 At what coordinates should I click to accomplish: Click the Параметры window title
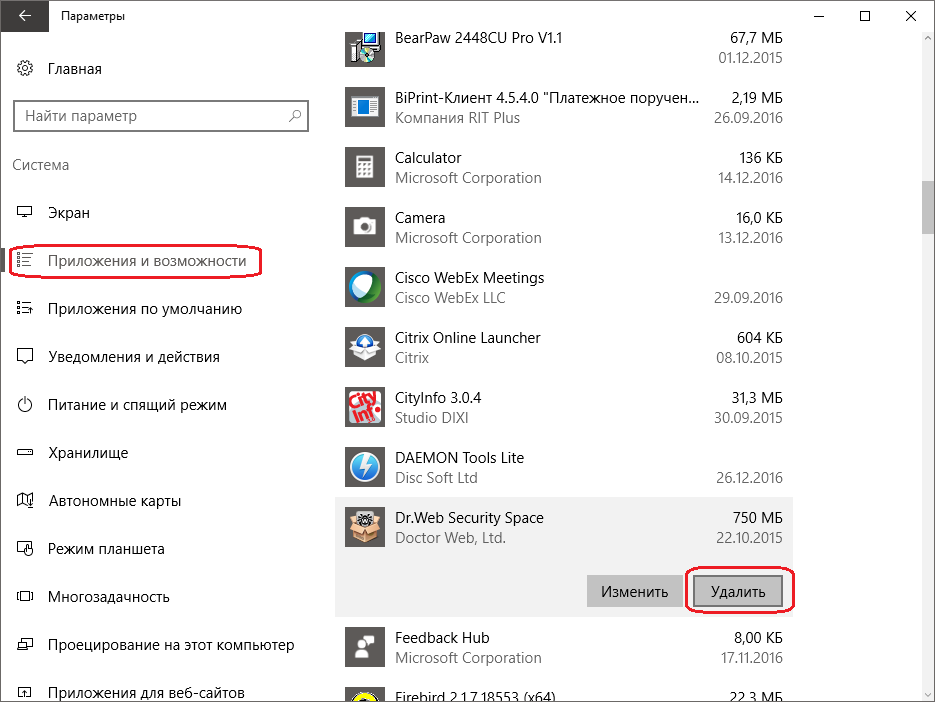pyautogui.click(x=93, y=16)
